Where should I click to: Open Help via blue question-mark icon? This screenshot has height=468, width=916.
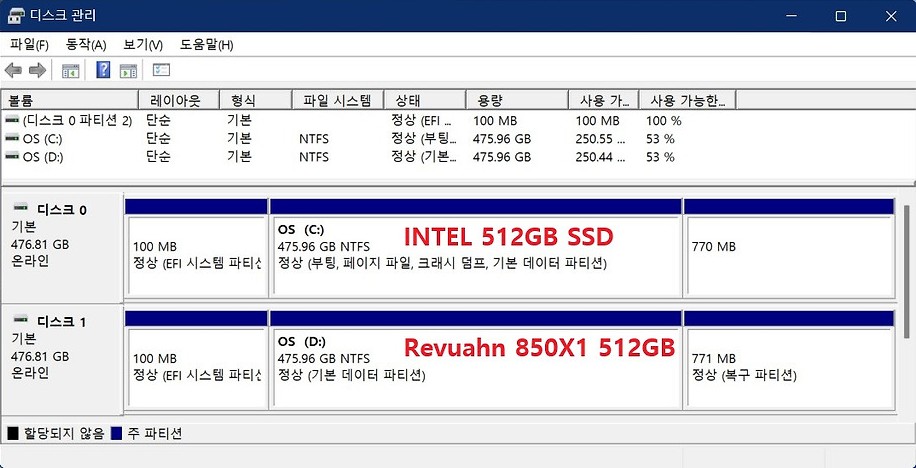click(103, 70)
